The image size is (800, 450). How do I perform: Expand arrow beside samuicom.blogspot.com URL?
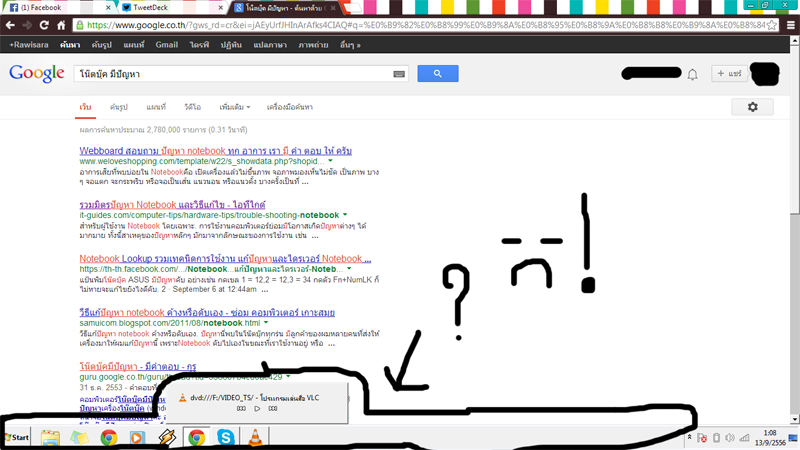pyautogui.click(x=266, y=323)
